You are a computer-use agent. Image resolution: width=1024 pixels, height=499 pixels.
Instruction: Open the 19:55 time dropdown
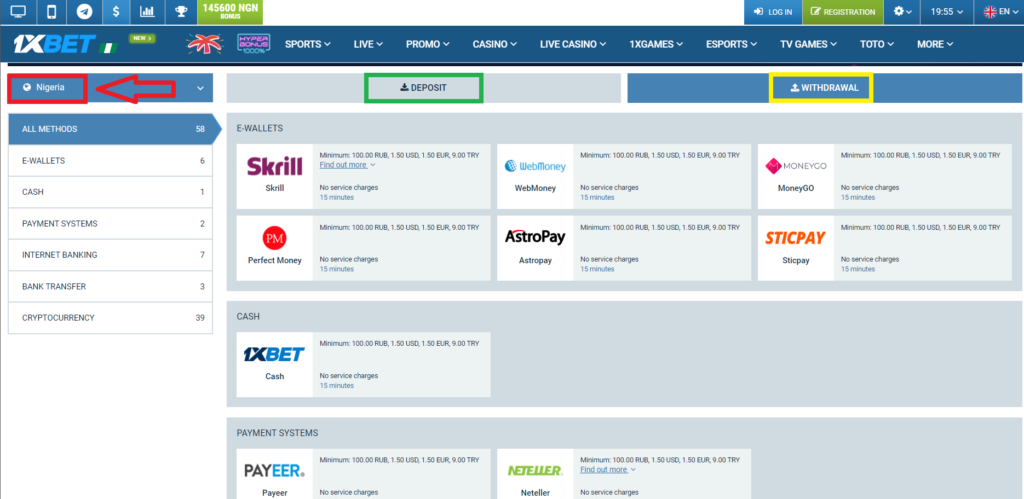[x=946, y=12]
